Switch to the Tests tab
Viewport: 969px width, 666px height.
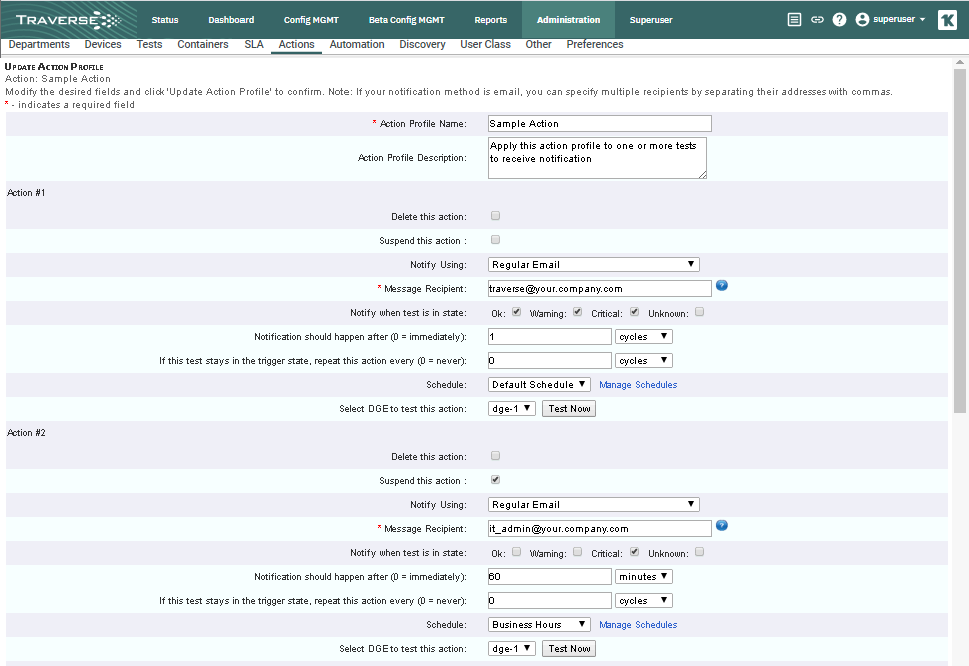(150, 44)
